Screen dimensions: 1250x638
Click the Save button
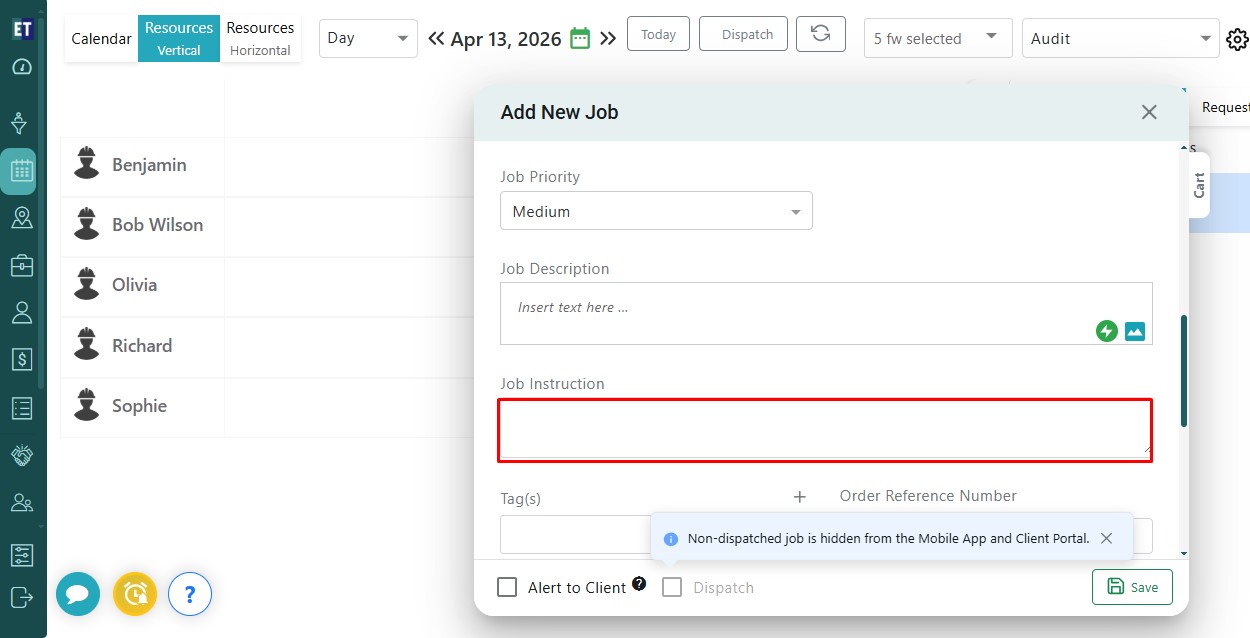click(1132, 587)
